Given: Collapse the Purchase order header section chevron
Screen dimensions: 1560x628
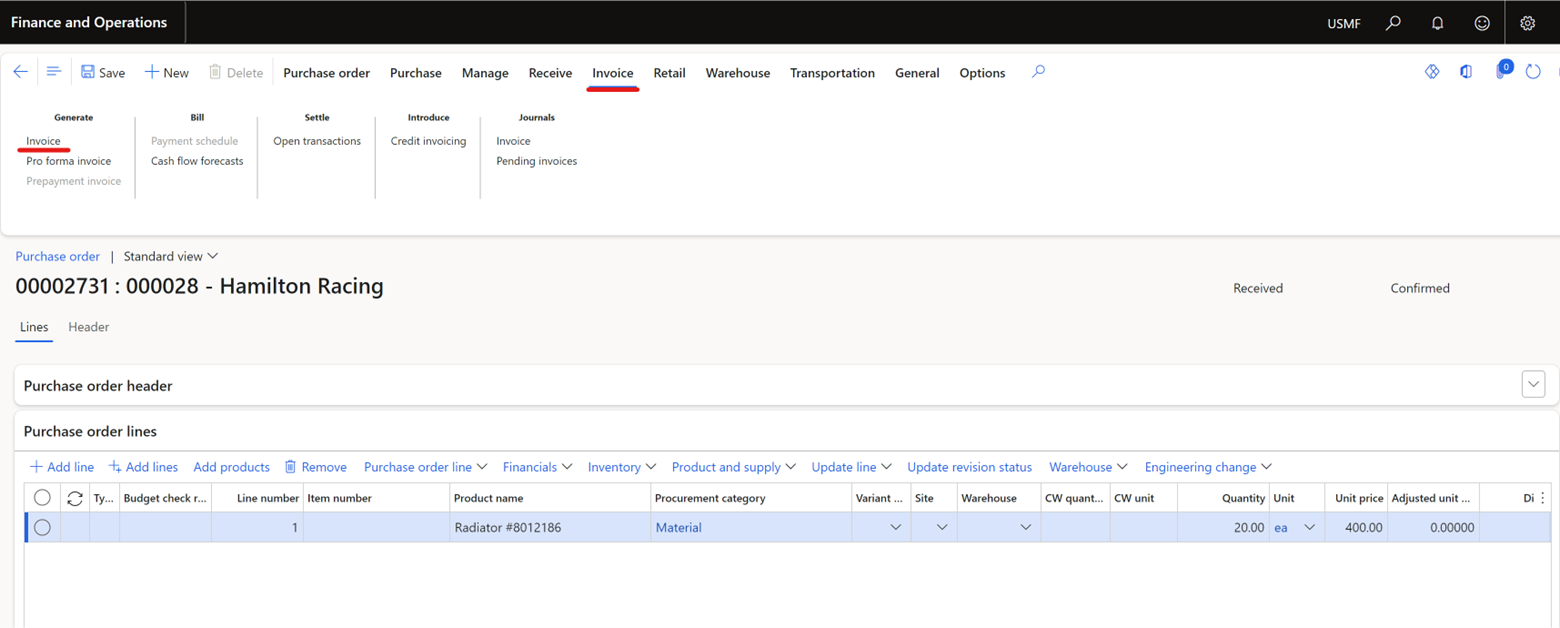Looking at the screenshot, I should 1533,384.
